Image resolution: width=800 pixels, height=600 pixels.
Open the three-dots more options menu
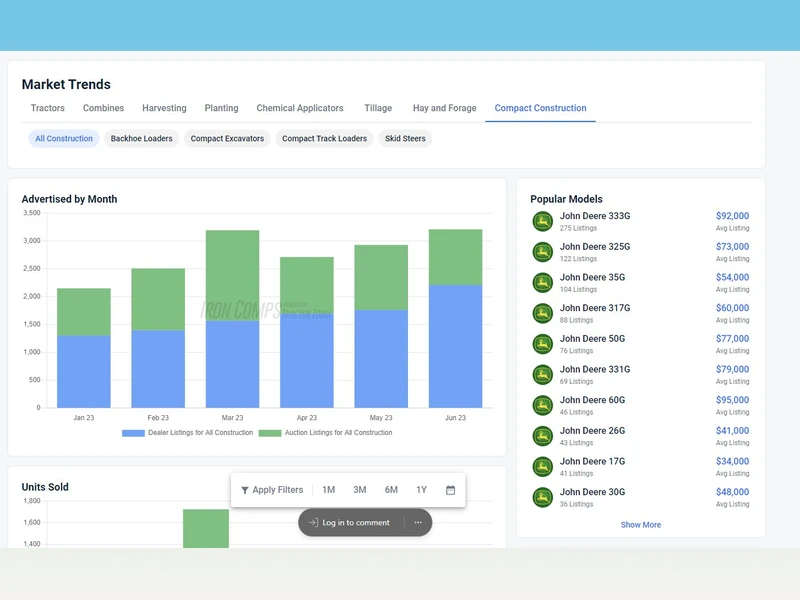(x=418, y=522)
